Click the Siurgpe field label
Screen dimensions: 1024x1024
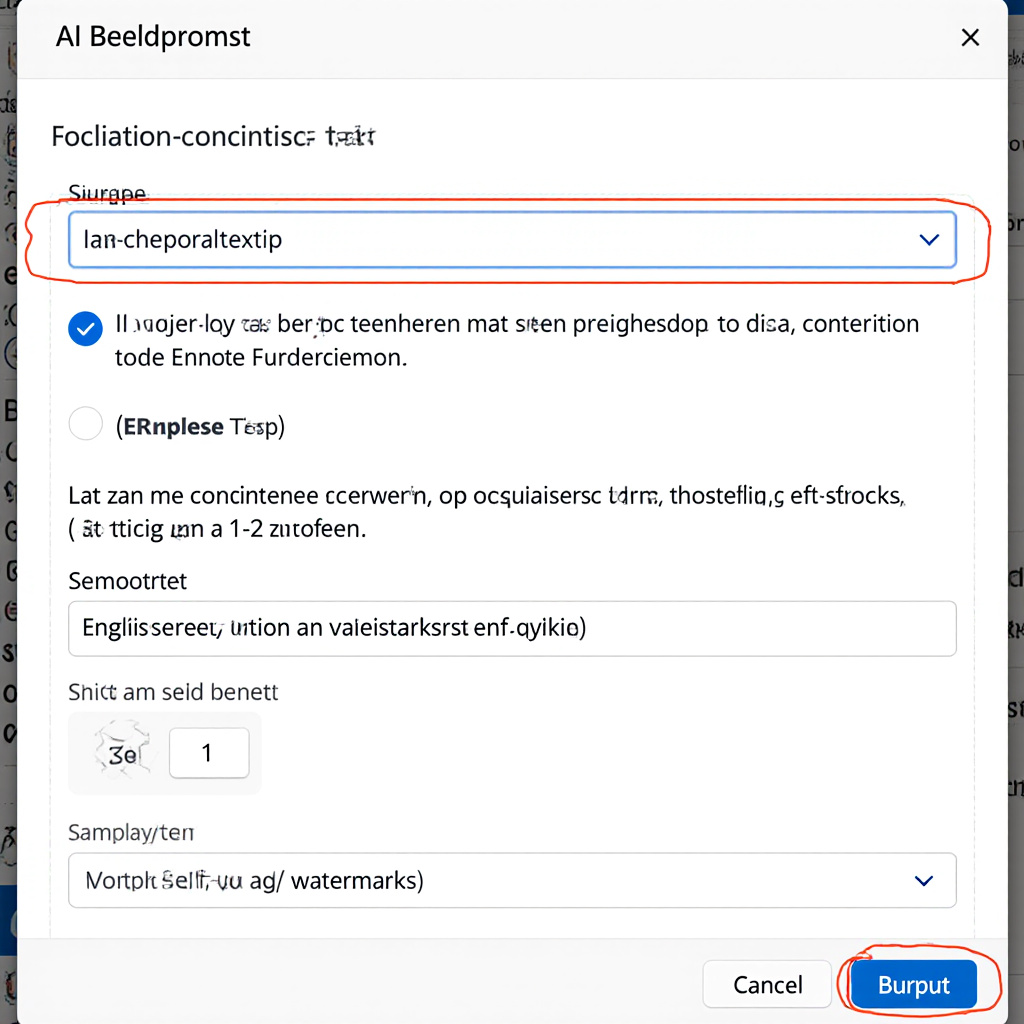[x=107, y=193]
